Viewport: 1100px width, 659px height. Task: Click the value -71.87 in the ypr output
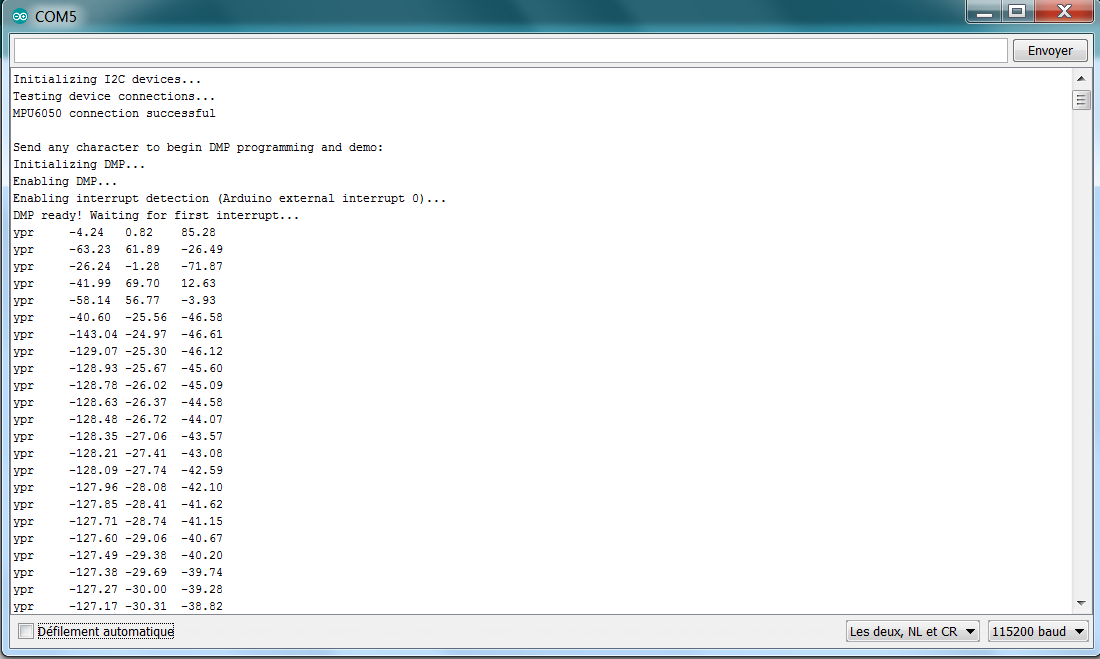tap(202, 266)
